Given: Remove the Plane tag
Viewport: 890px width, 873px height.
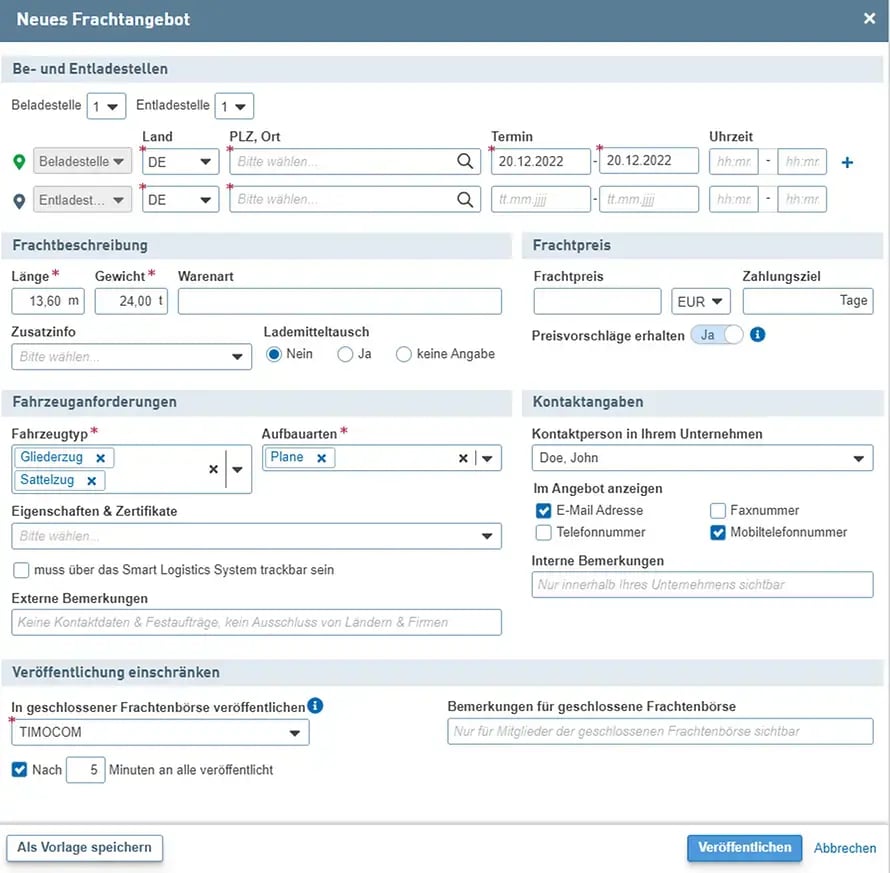Looking at the screenshot, I should [x=321, y=458].
